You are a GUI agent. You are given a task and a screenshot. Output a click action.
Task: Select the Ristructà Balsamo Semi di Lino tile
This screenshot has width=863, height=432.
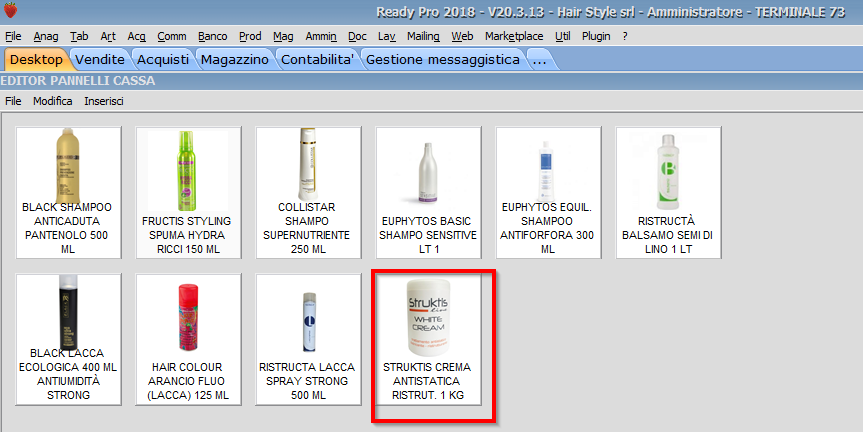click(668, 193)
